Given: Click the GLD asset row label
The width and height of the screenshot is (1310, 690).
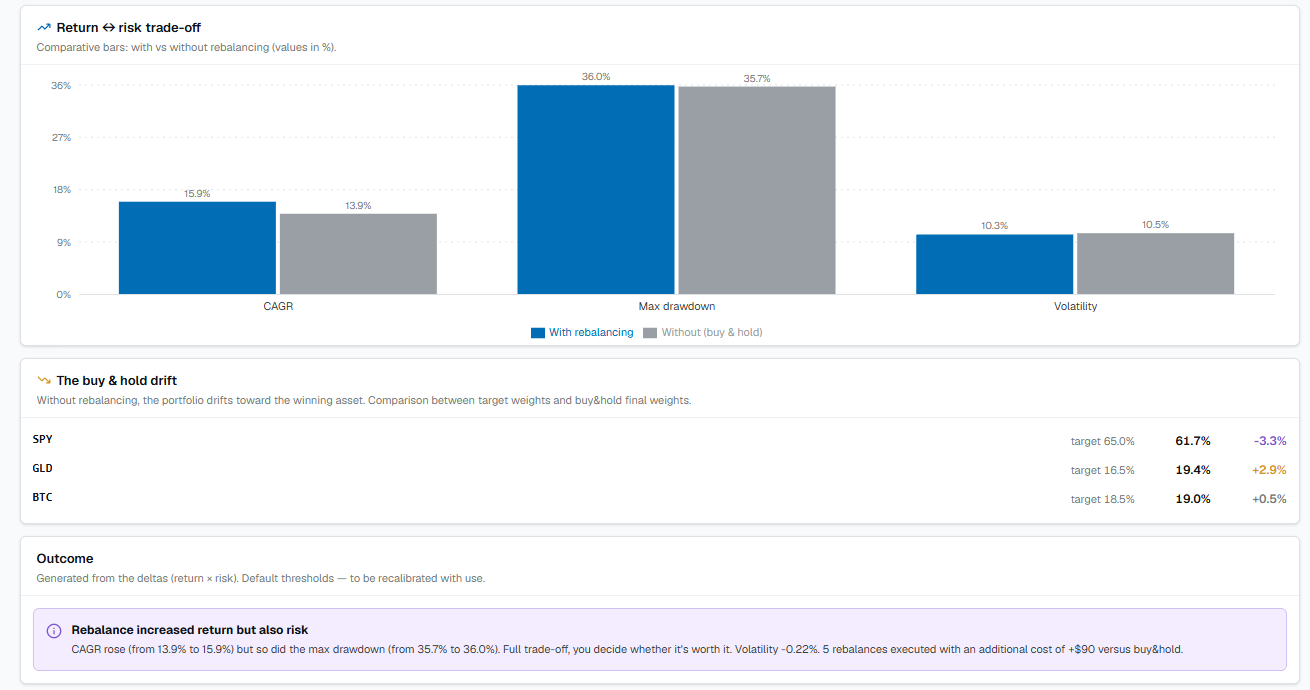Looking at the screenshot, I should (43, 468).
